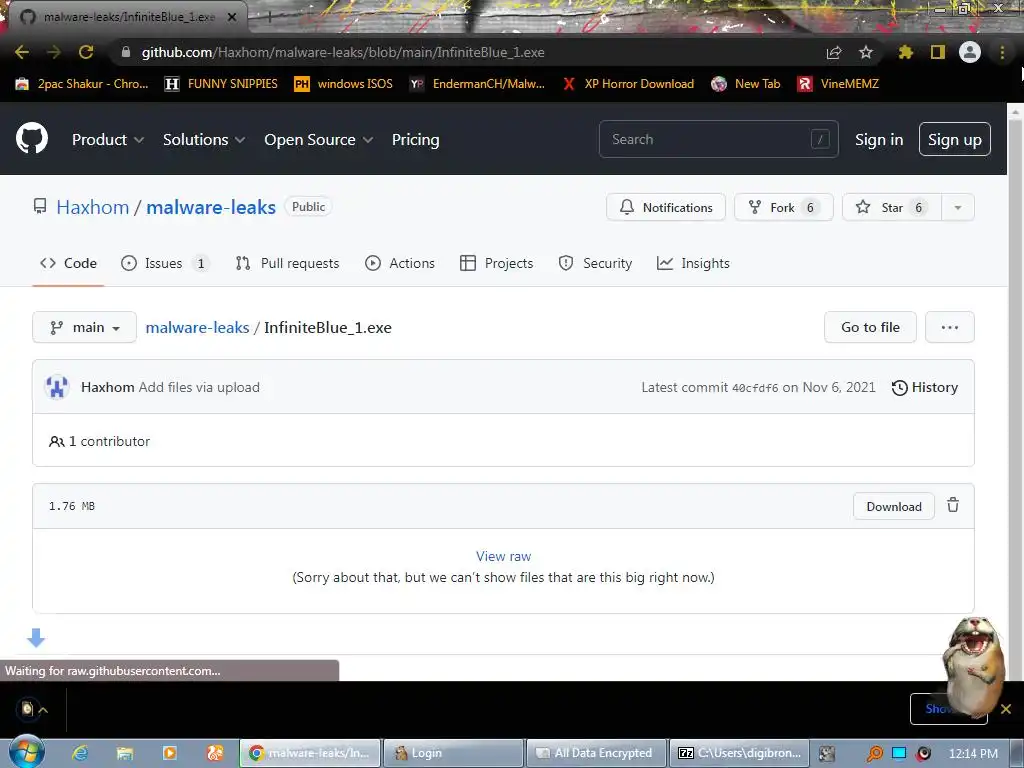Open Haxhom owner link in repo title
This screenshot has width=1024, height=768.
pyautogui.click(x=93, y=207)
